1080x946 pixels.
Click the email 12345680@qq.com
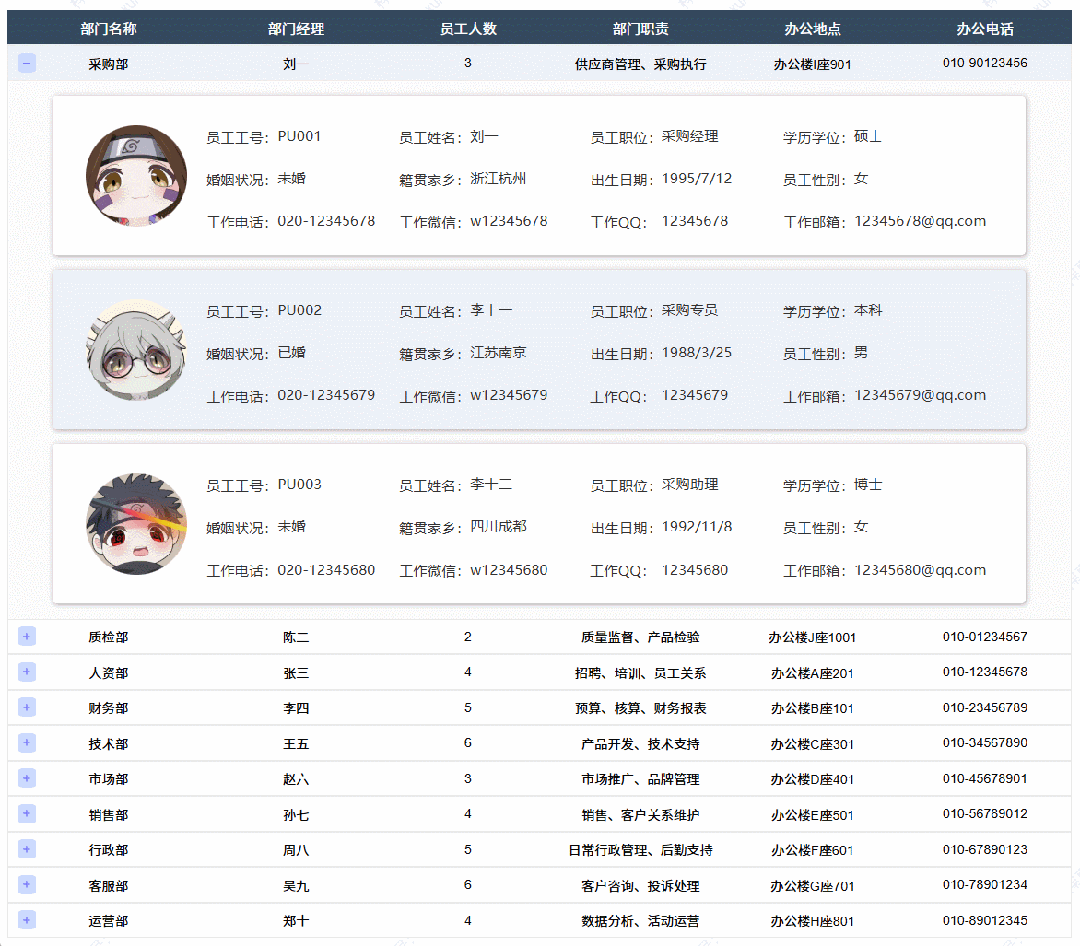click(x=920, y=570)
